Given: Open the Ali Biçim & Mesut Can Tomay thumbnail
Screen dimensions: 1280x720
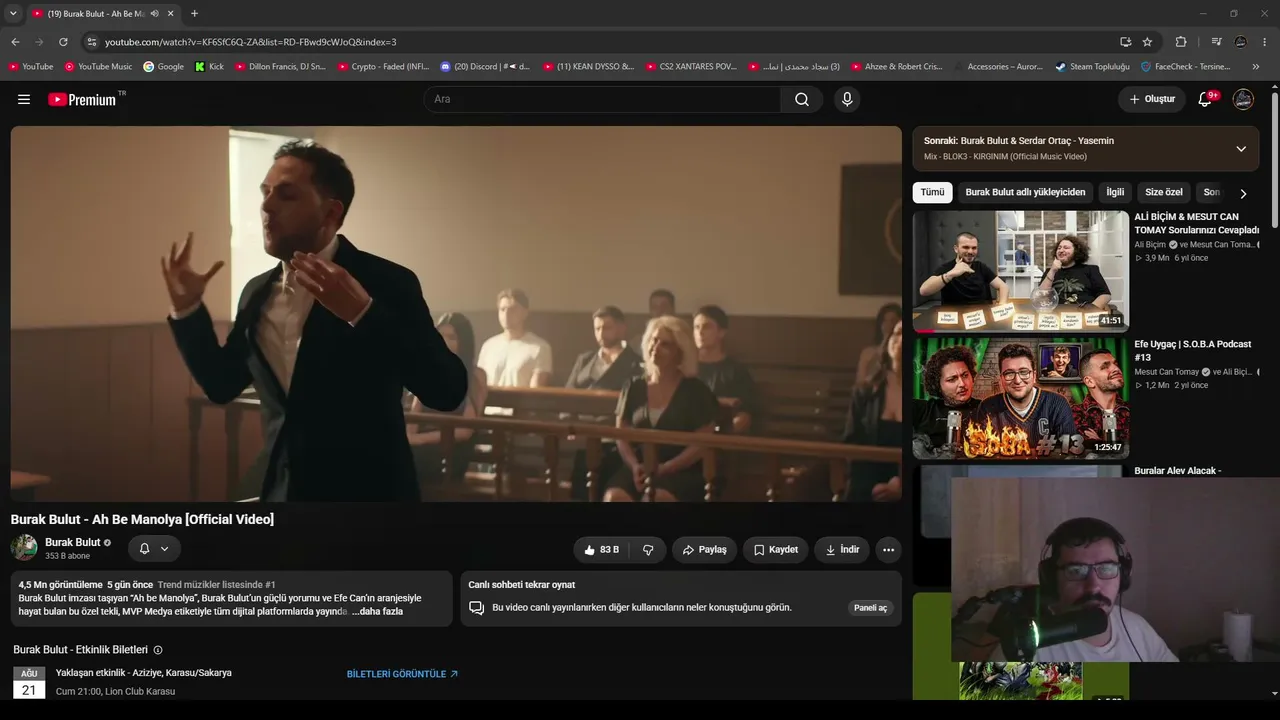Looking at the screenshot, I should point(1020,271).
